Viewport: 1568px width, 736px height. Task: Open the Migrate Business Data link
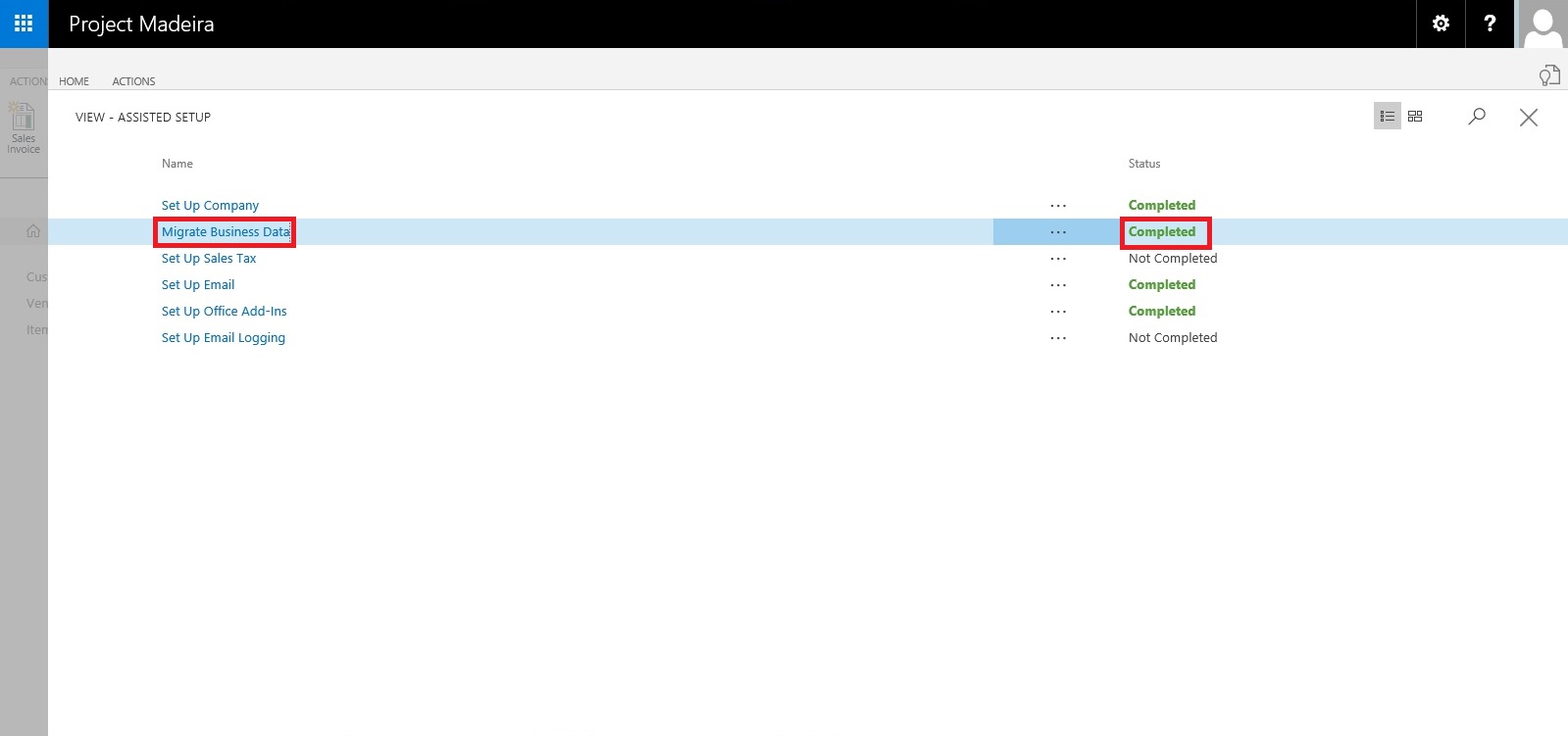coord(226,232)
